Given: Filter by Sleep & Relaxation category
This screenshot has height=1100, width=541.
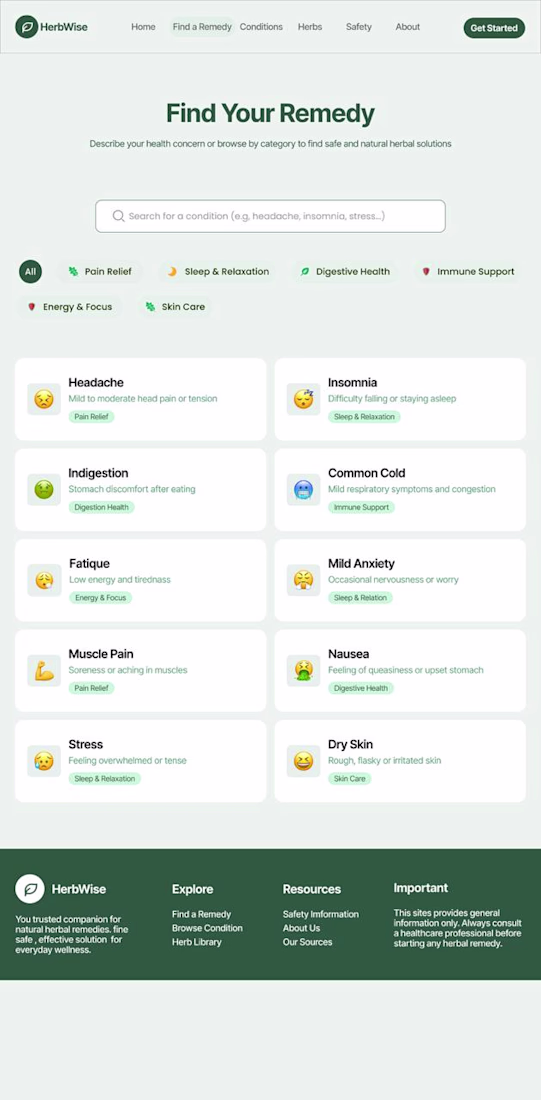Looking at the screenshot, I should 218,271.
